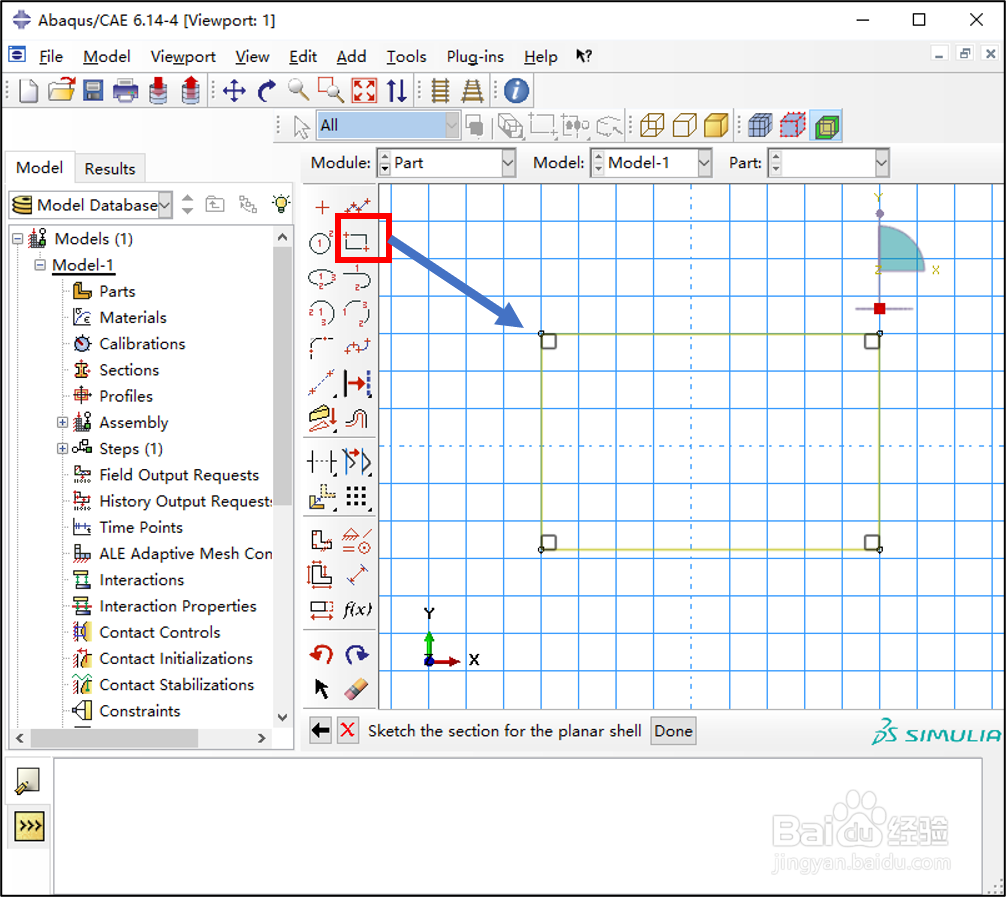Open the selection filter All dropdown
Viewport: 1006px width, 897px height.
(x=452, y=125)
